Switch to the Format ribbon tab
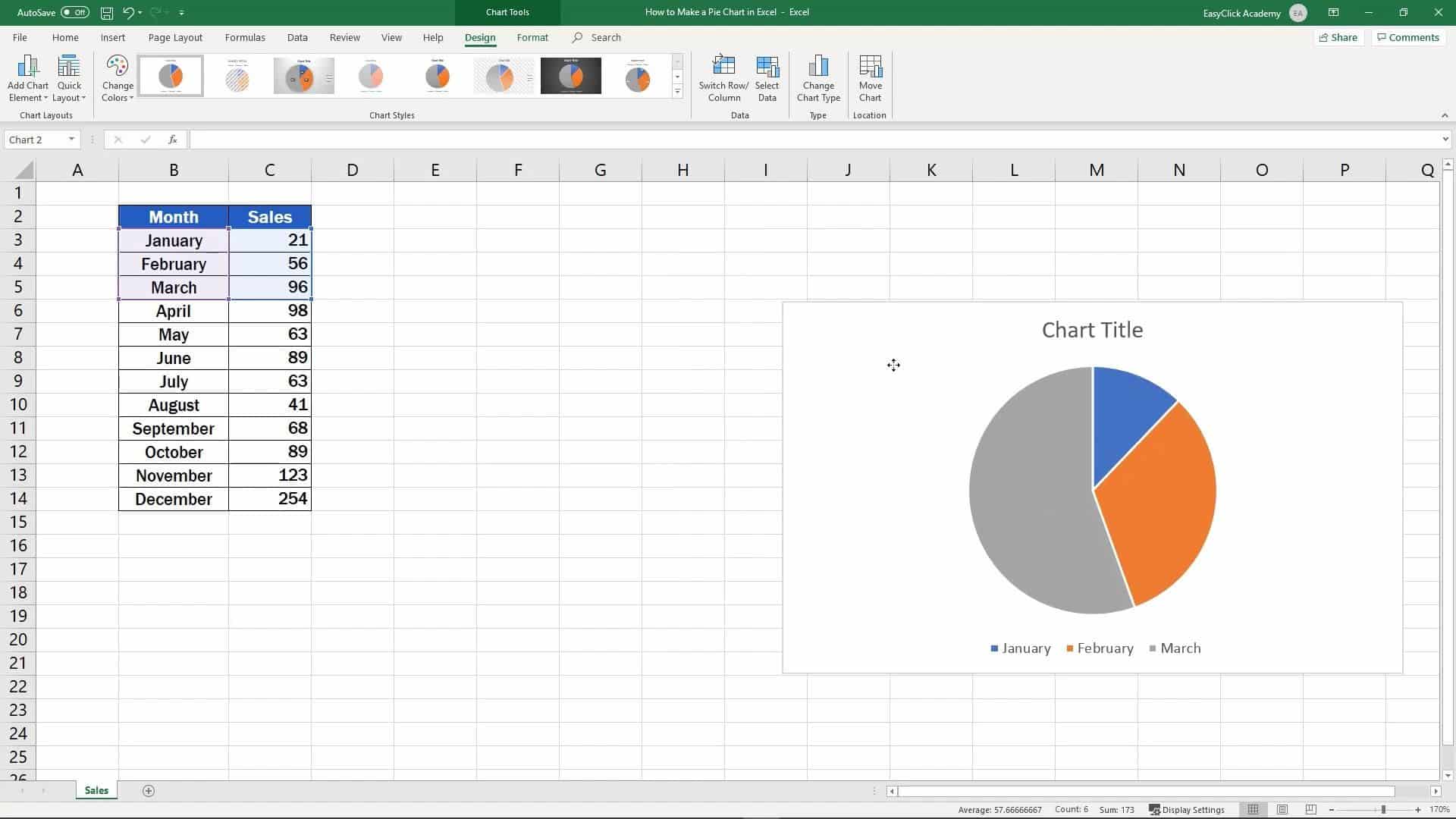This screenshot has width=1456, height=819. tap(532, 37)
